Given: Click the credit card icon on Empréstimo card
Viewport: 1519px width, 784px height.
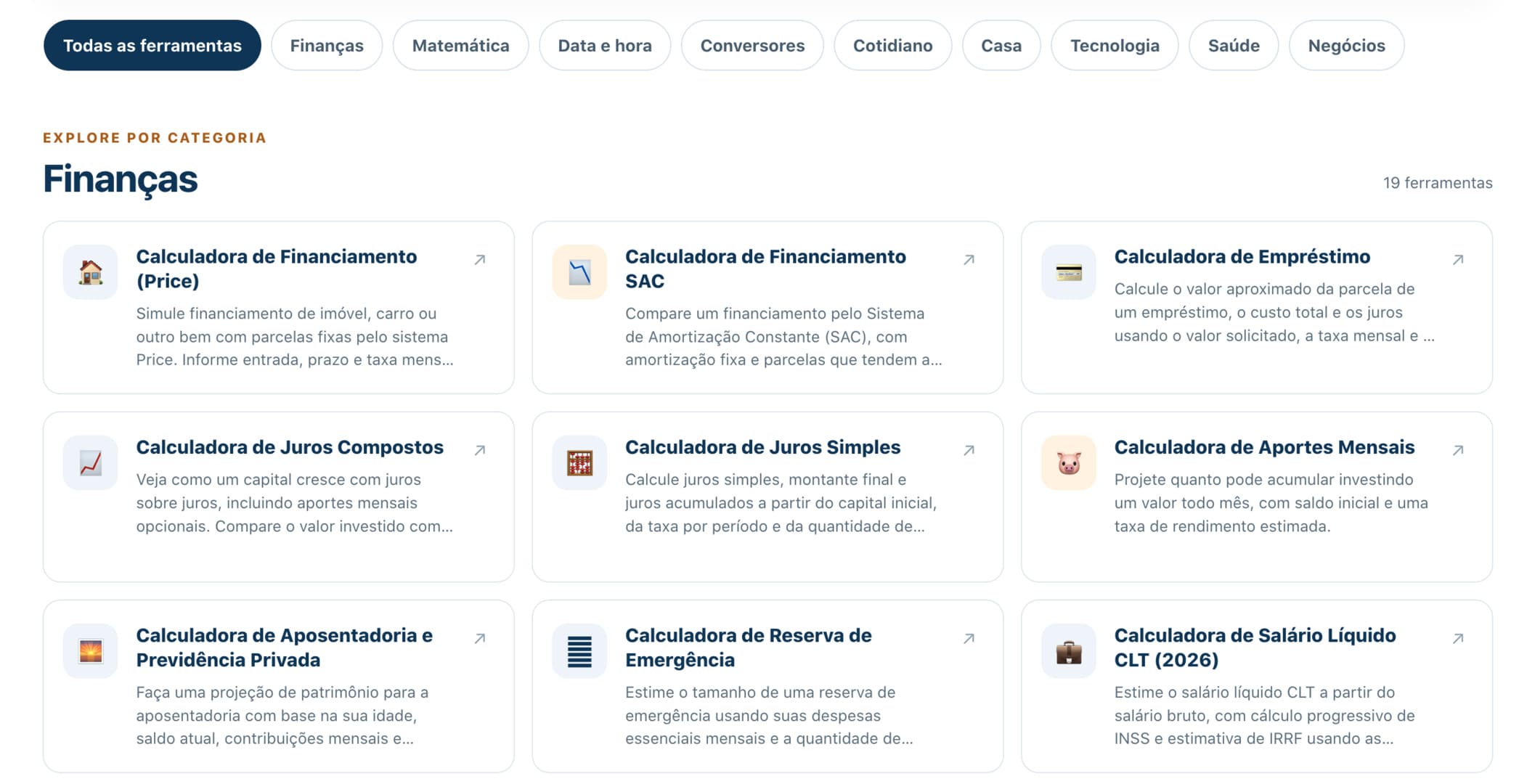Looking at the screenshot, I should pyautogui.click(x=1069, y=272).
